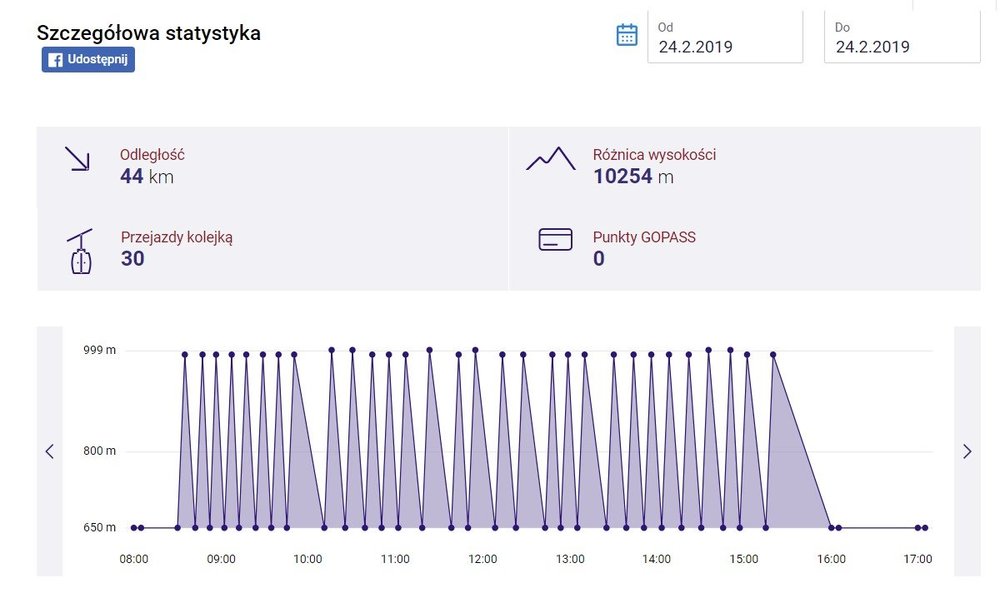Click the 13:00 time axis label
The width and height of the screenshot is (1000, 593).
[x=570, y=559]
